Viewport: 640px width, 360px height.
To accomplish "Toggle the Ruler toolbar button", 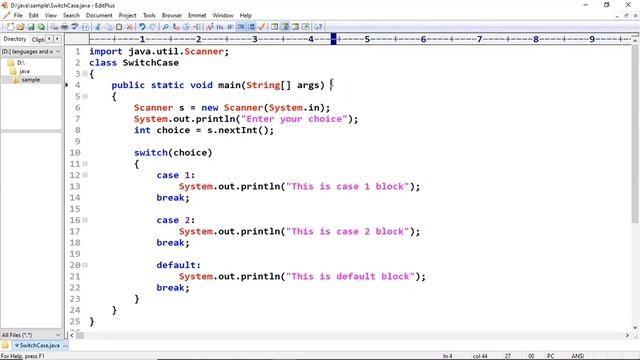I will (x=241, y=27).
